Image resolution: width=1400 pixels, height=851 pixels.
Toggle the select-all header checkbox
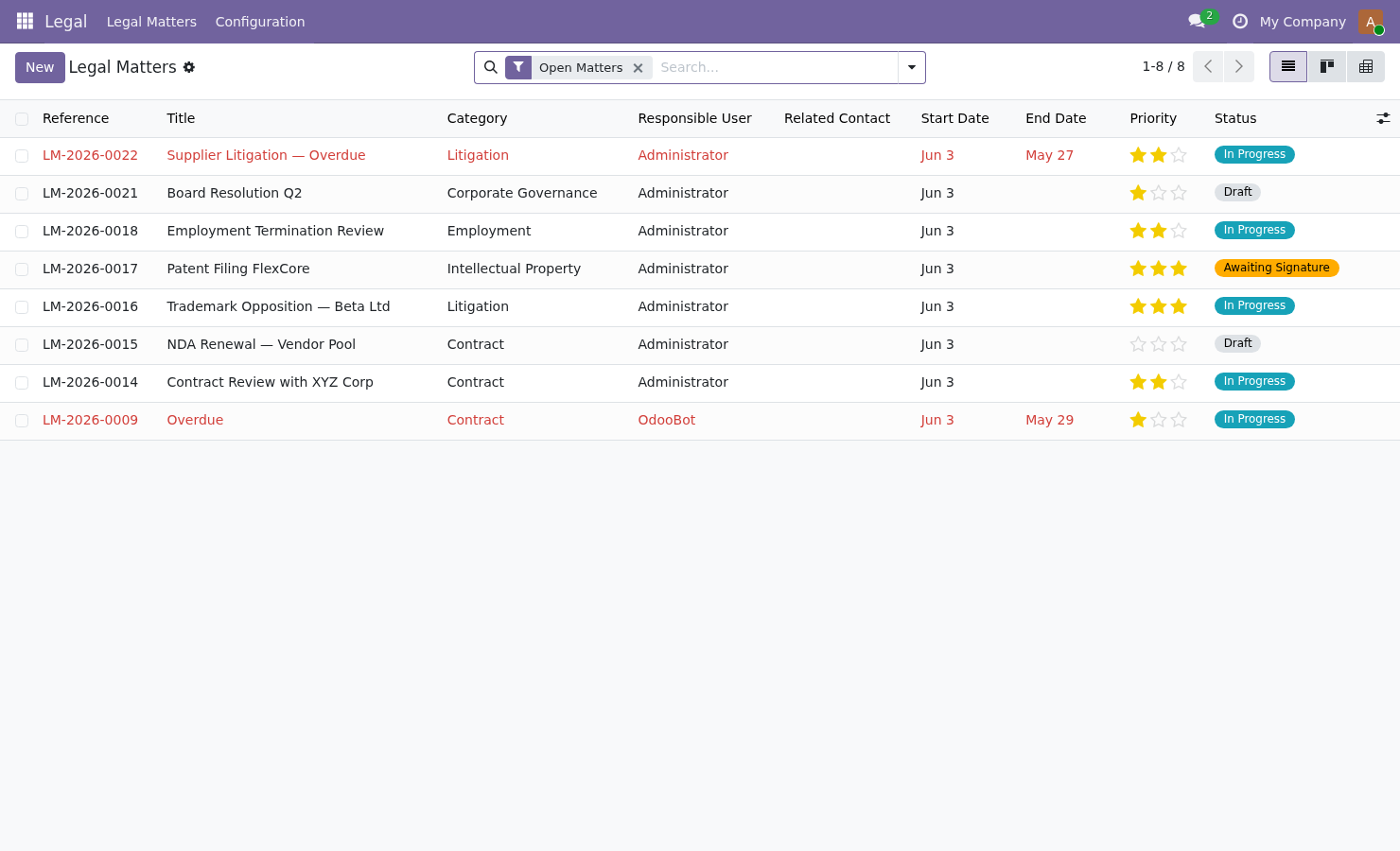(x=22, y=119)
